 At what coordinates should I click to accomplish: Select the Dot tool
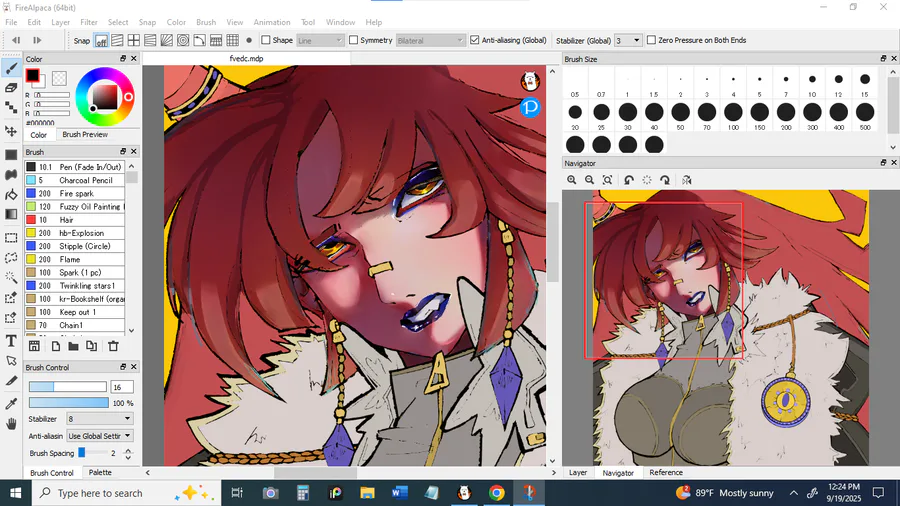(x=11, y=108)
